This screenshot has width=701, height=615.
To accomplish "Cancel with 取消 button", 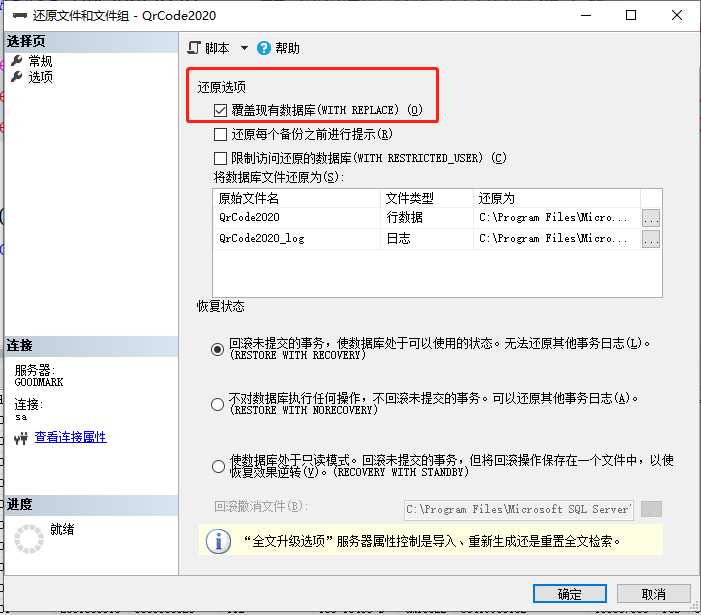I will click(653, 594).
